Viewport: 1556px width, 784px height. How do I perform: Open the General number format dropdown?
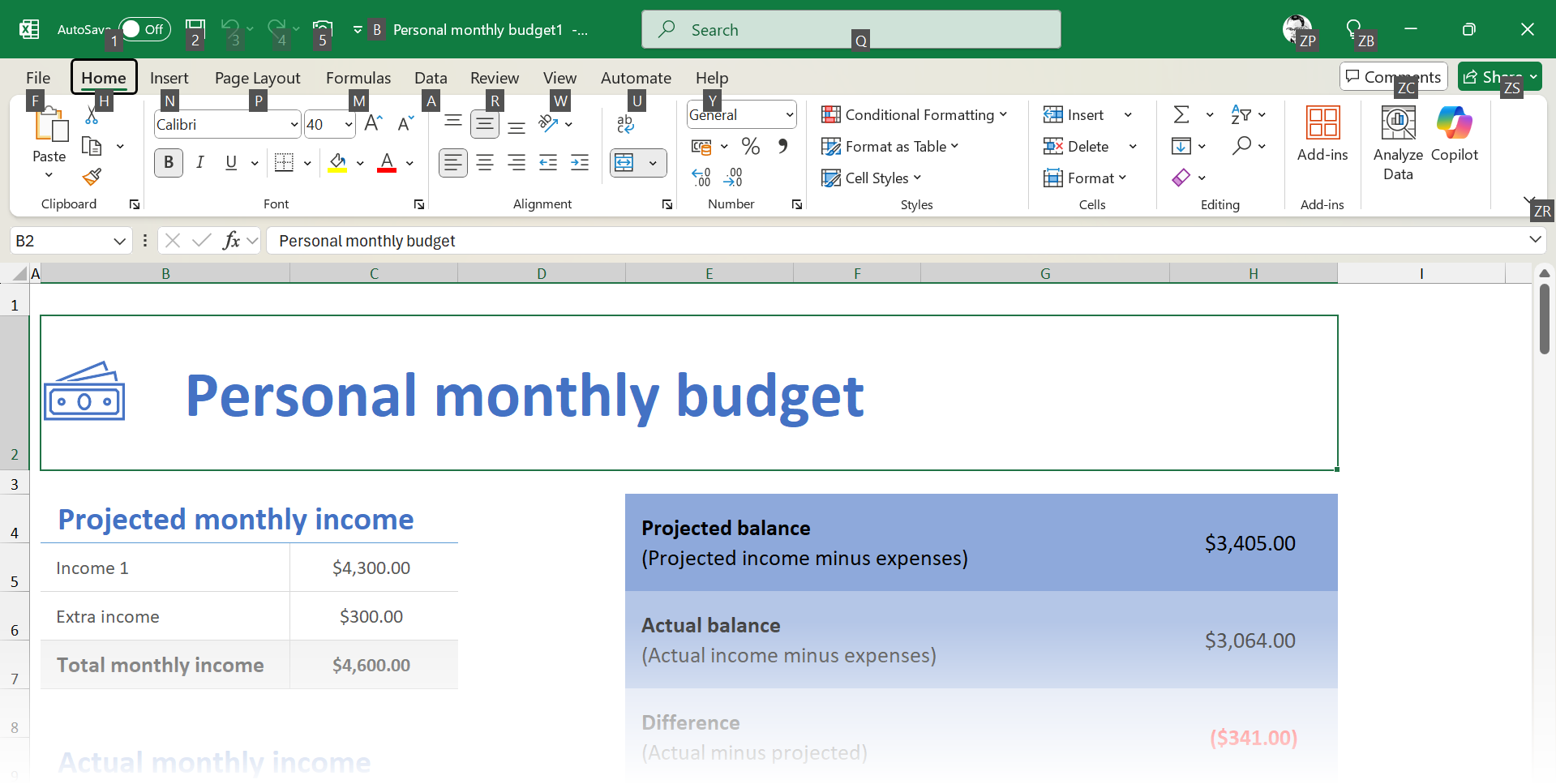(x=789, y=115)
